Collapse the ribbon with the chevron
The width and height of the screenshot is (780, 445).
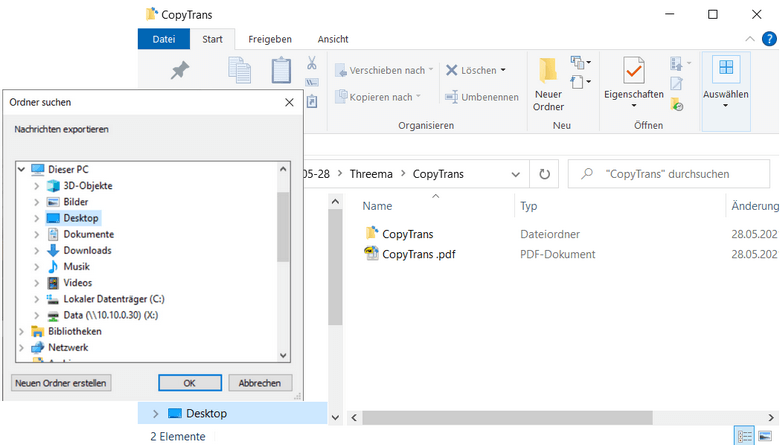[x=750, y=39]
